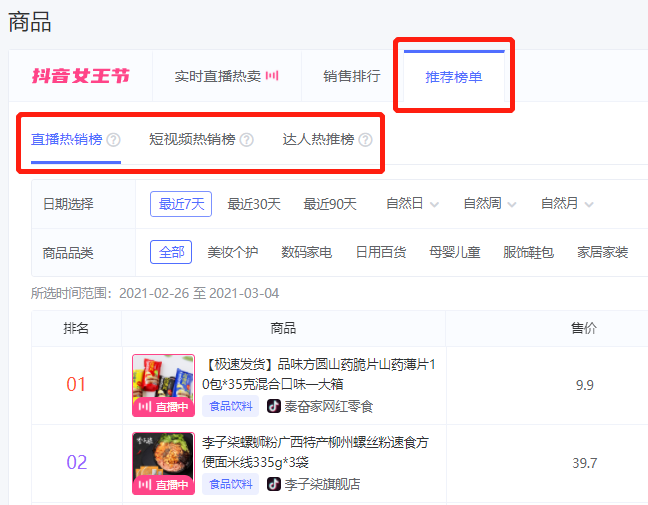Filter by 家居家装 category

click(603, 252)
